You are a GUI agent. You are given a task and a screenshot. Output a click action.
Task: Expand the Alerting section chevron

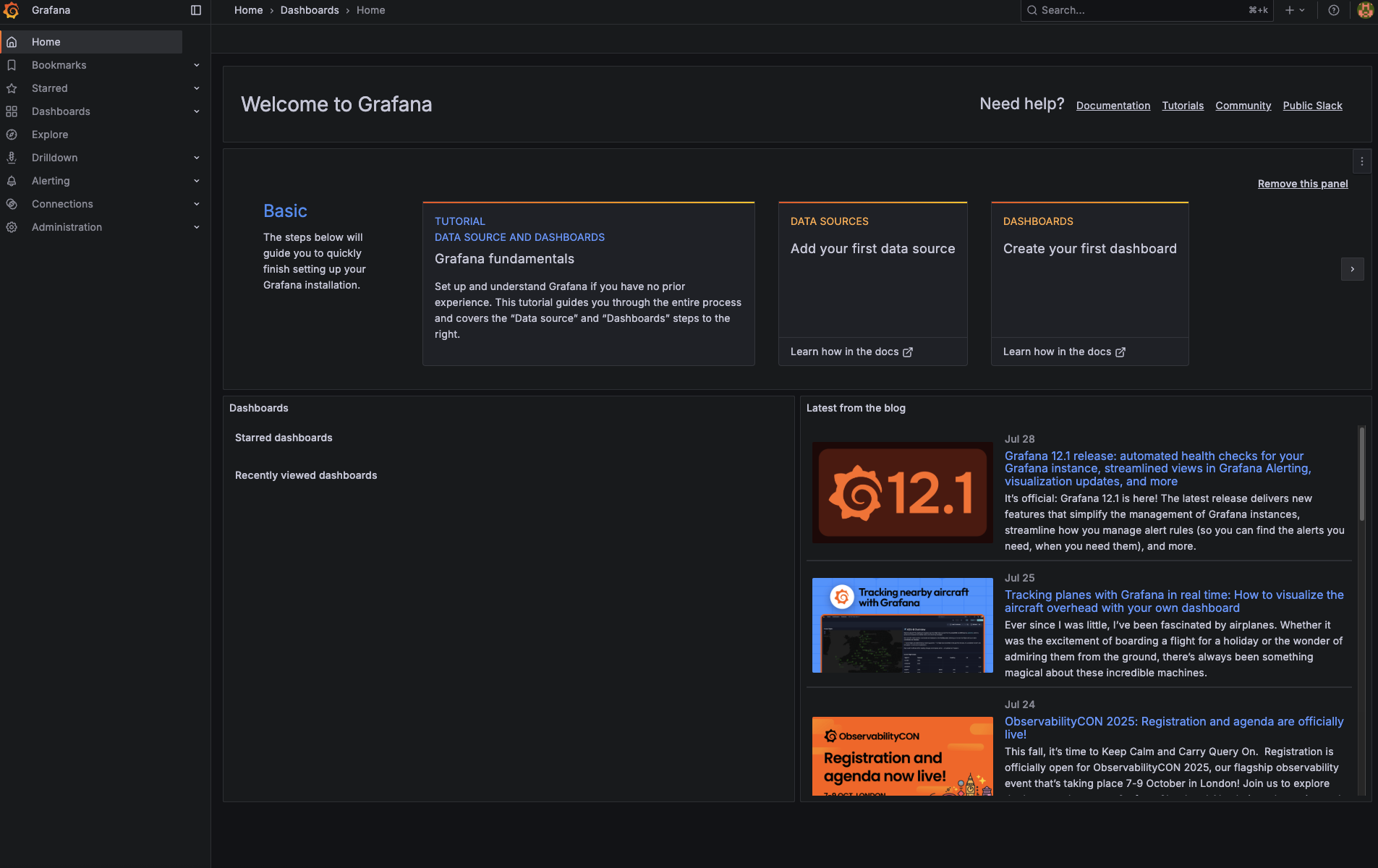(197, 181)
